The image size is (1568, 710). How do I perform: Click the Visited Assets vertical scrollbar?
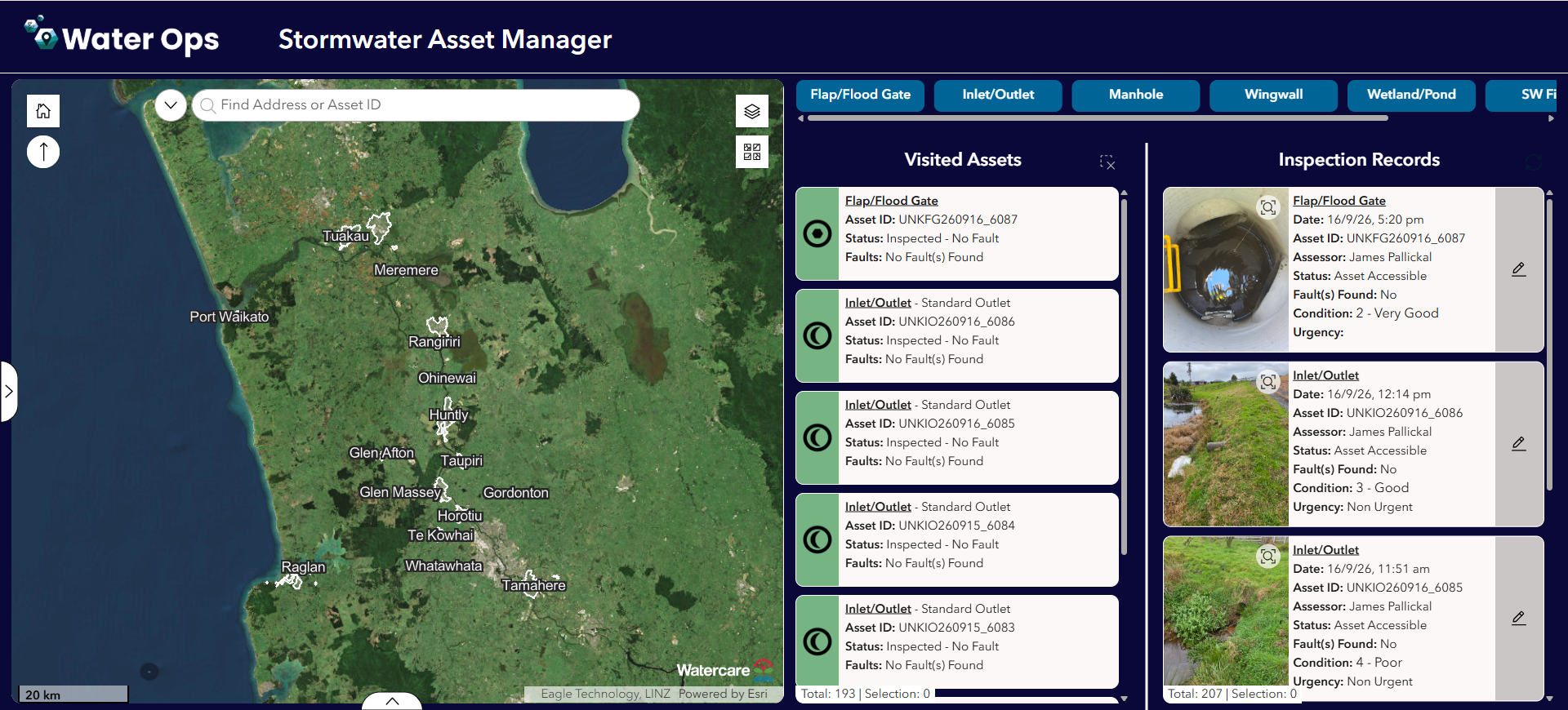tap(1125, 377)
